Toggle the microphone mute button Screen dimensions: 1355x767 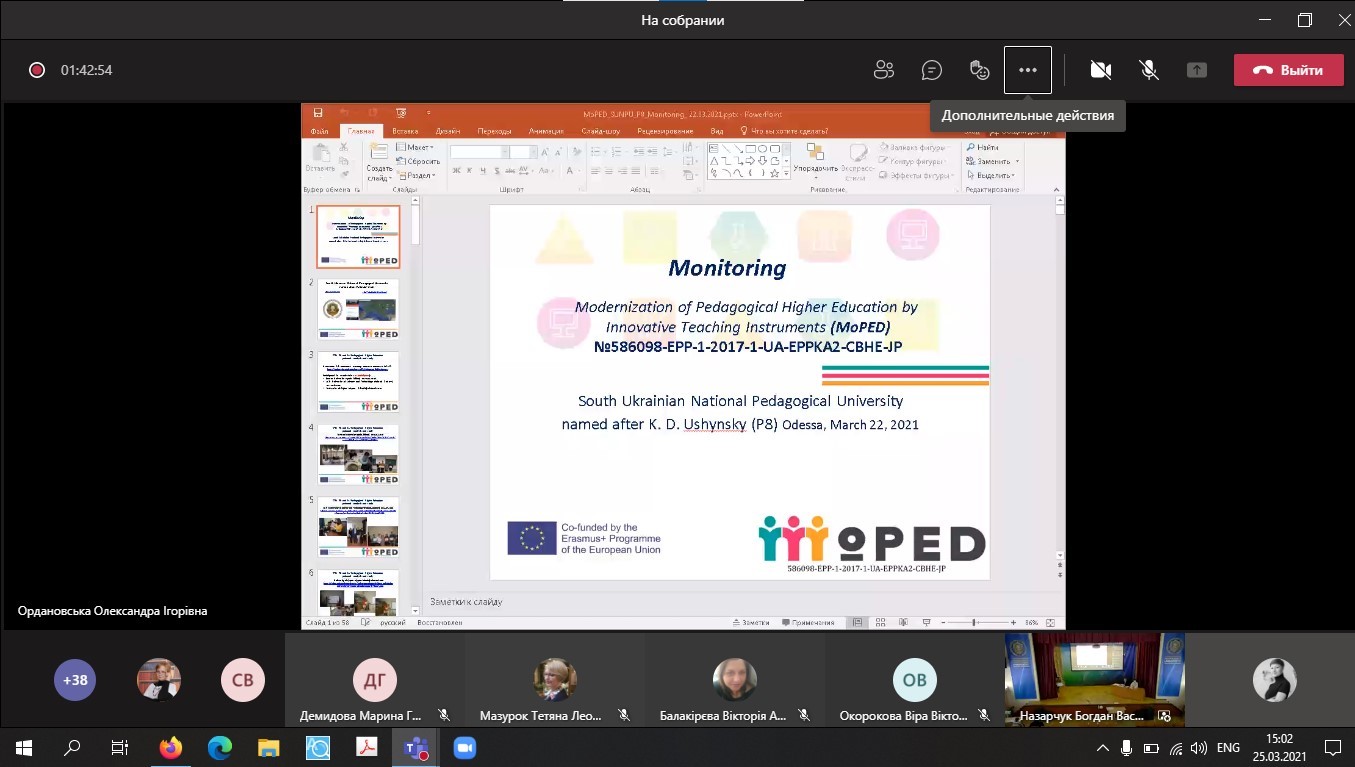1149,70
